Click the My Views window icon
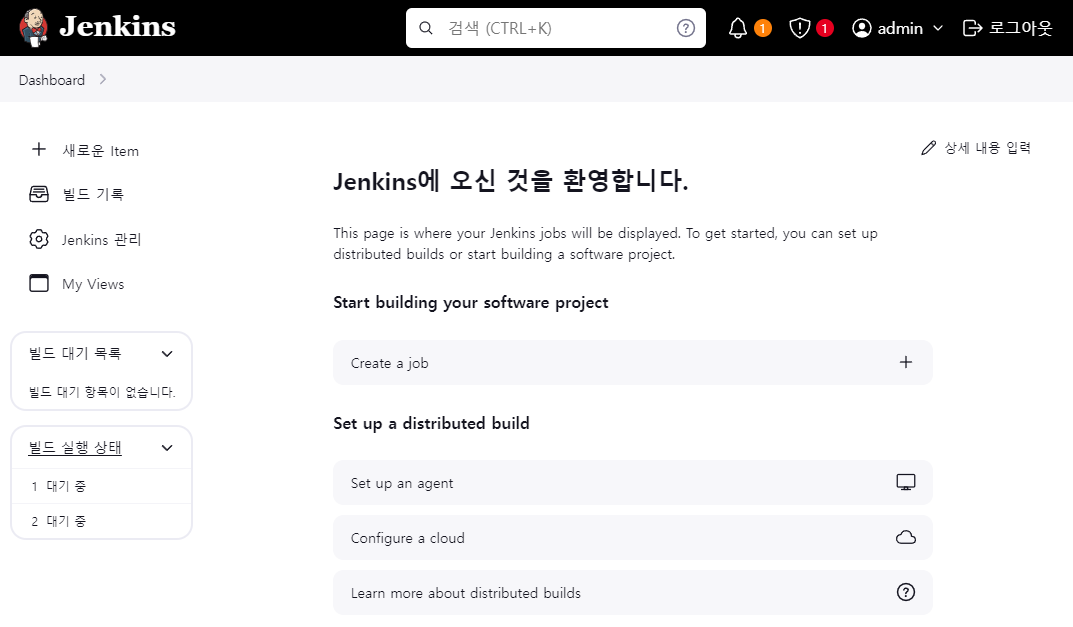Image resolution: width=1073 pixels, height=627 pixels. pos(39,283)
